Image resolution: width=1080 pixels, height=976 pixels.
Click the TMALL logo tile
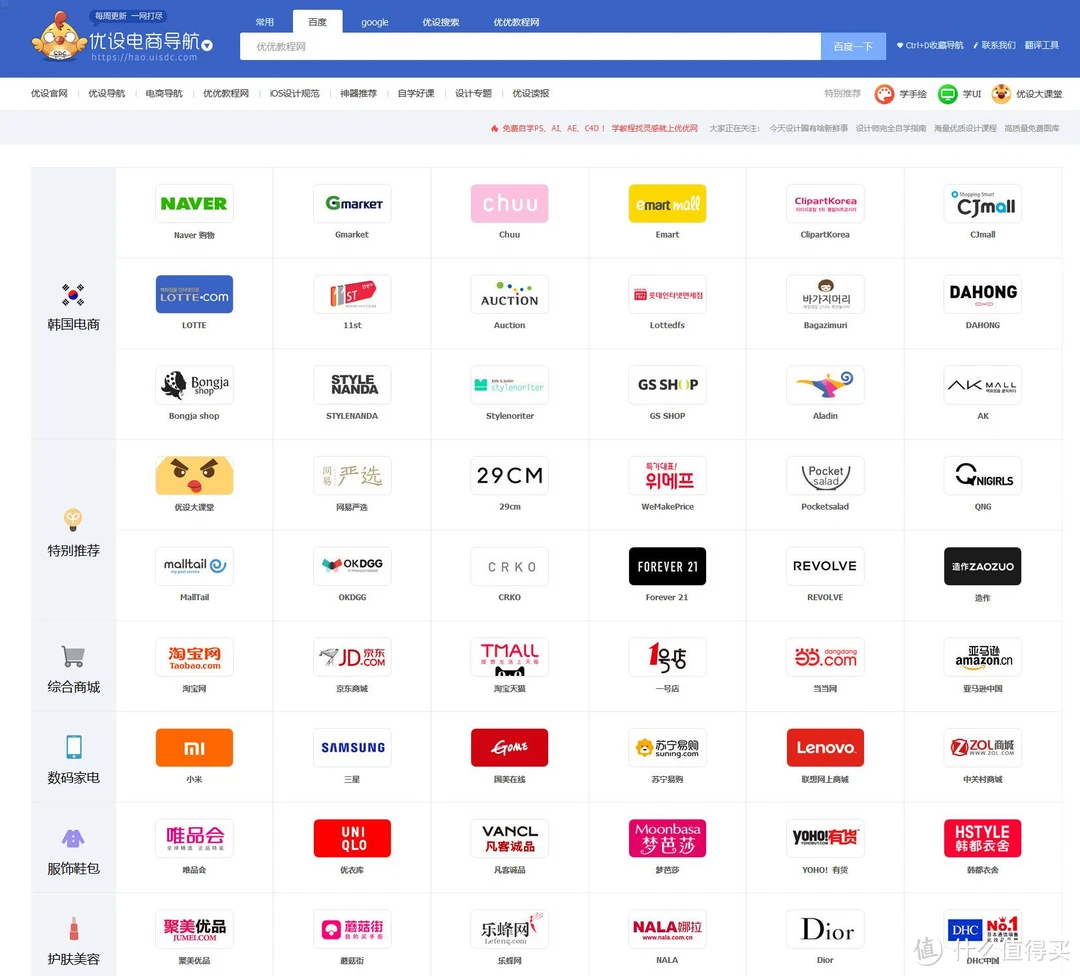[510, 657]
